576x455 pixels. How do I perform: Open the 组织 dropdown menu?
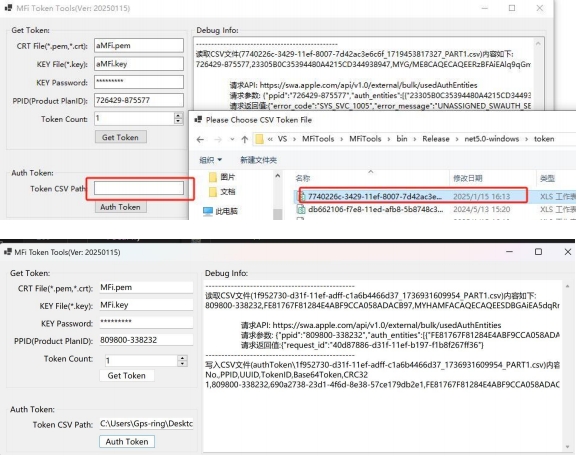point(210,160)
